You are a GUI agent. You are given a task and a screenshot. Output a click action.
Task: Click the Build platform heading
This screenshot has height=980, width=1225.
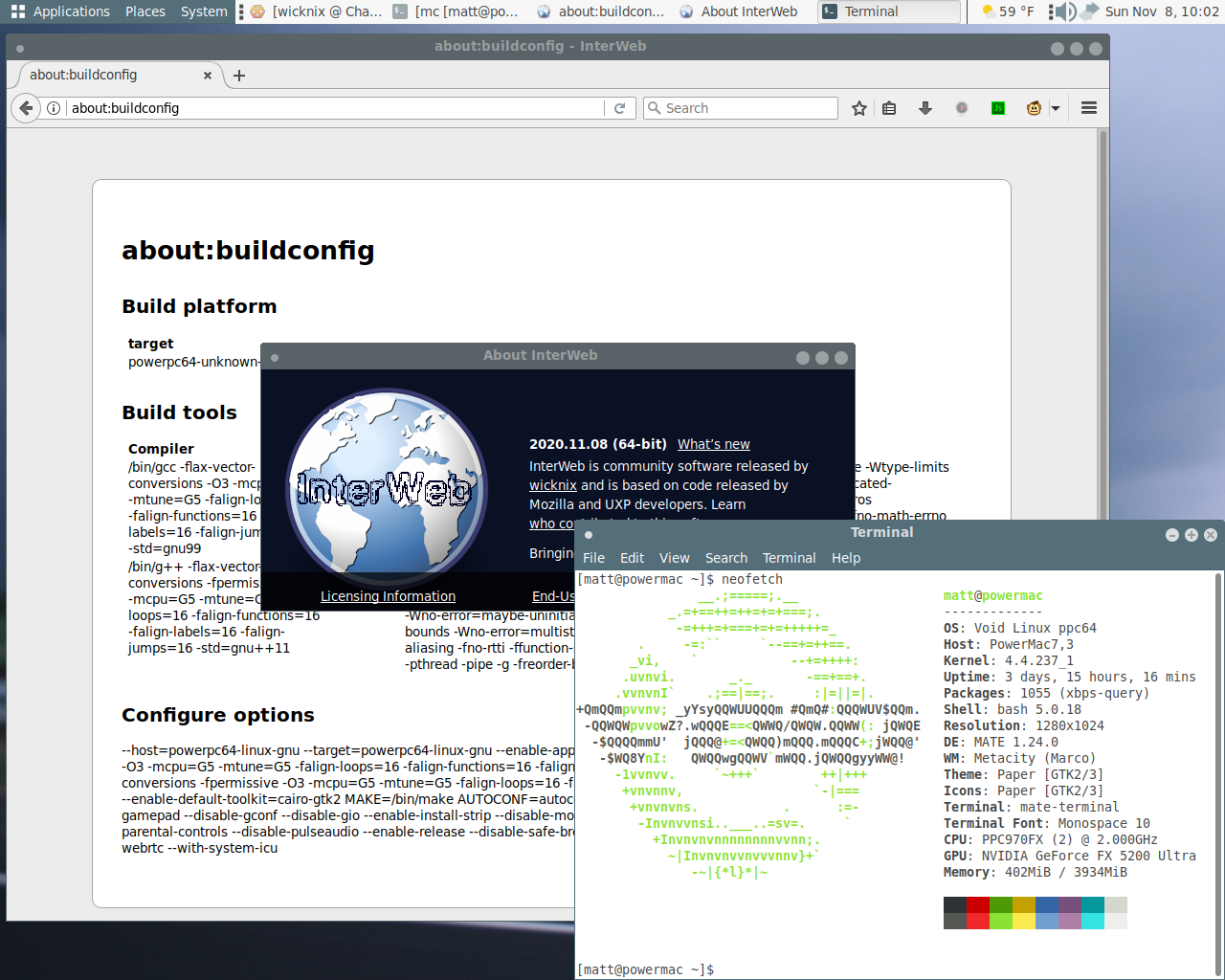(x=199, y=306)
